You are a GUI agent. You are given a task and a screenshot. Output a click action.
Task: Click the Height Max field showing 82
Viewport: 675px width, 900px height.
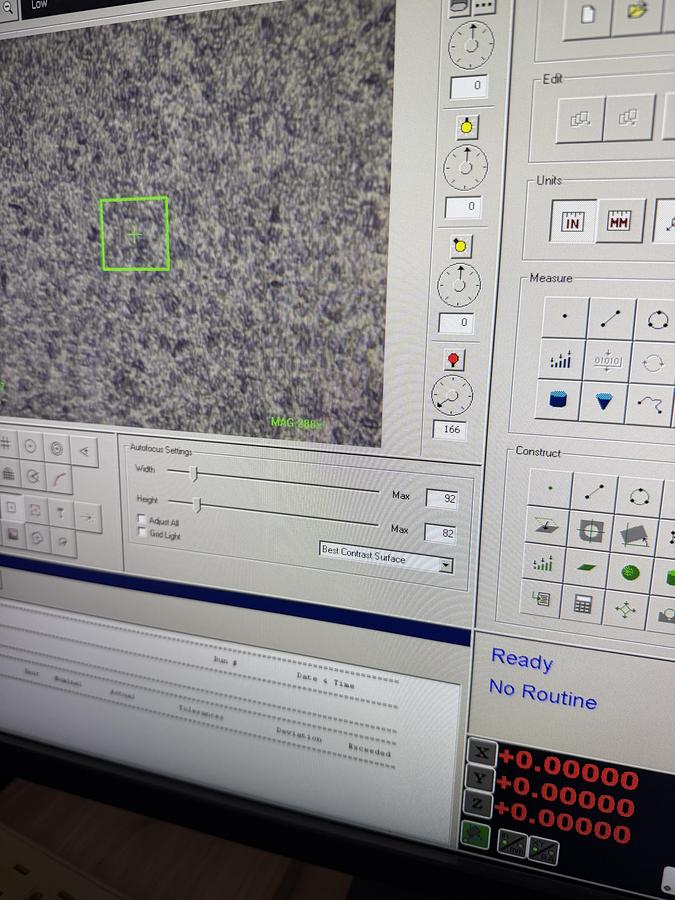coord(440,533)
